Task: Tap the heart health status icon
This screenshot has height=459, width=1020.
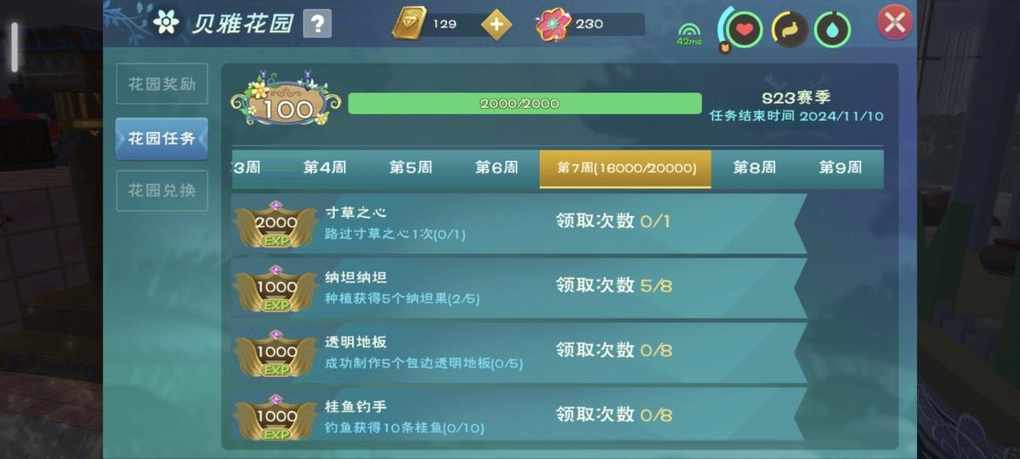Action: point(744,29)
